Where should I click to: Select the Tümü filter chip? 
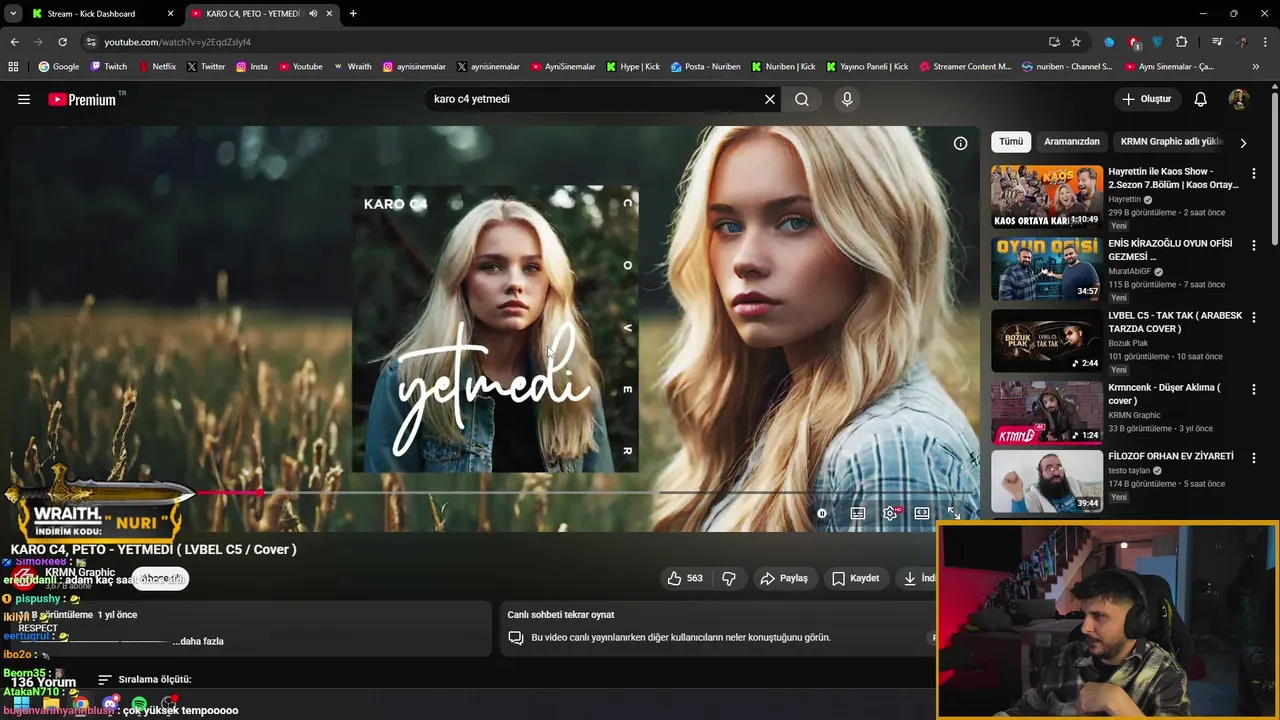click(1011, 142)
